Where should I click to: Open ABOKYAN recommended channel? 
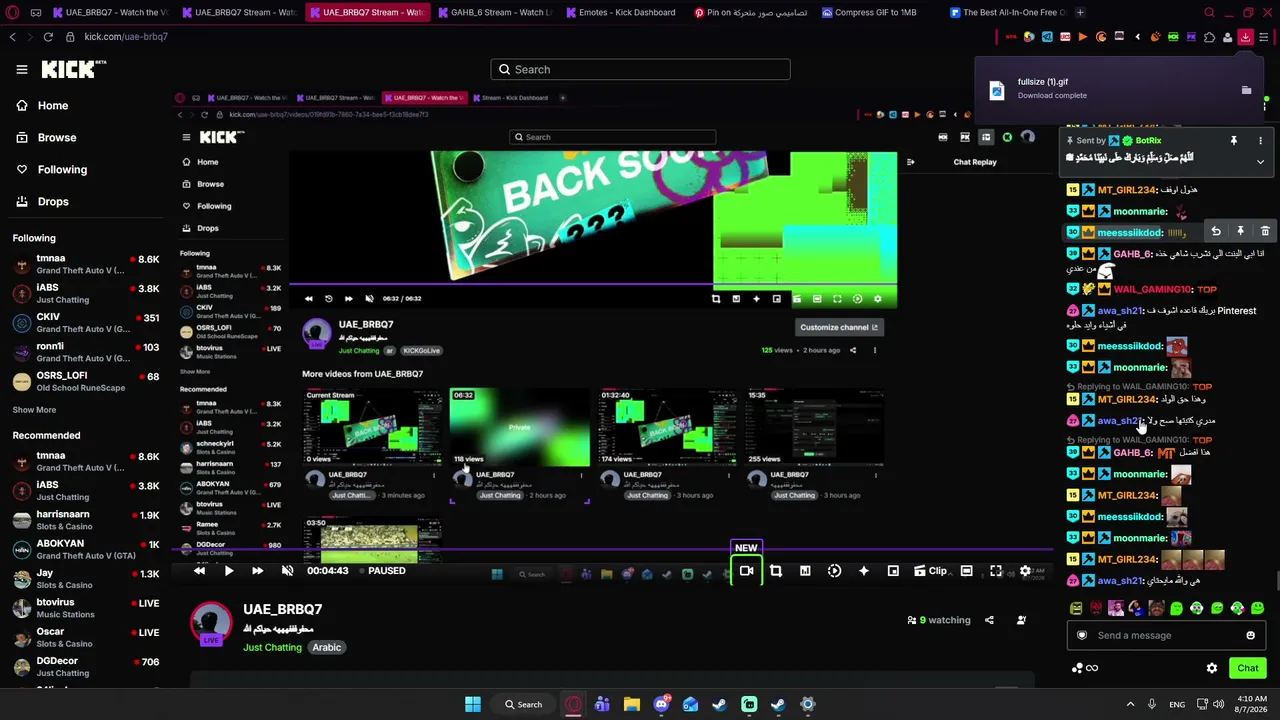click(85, 549)
